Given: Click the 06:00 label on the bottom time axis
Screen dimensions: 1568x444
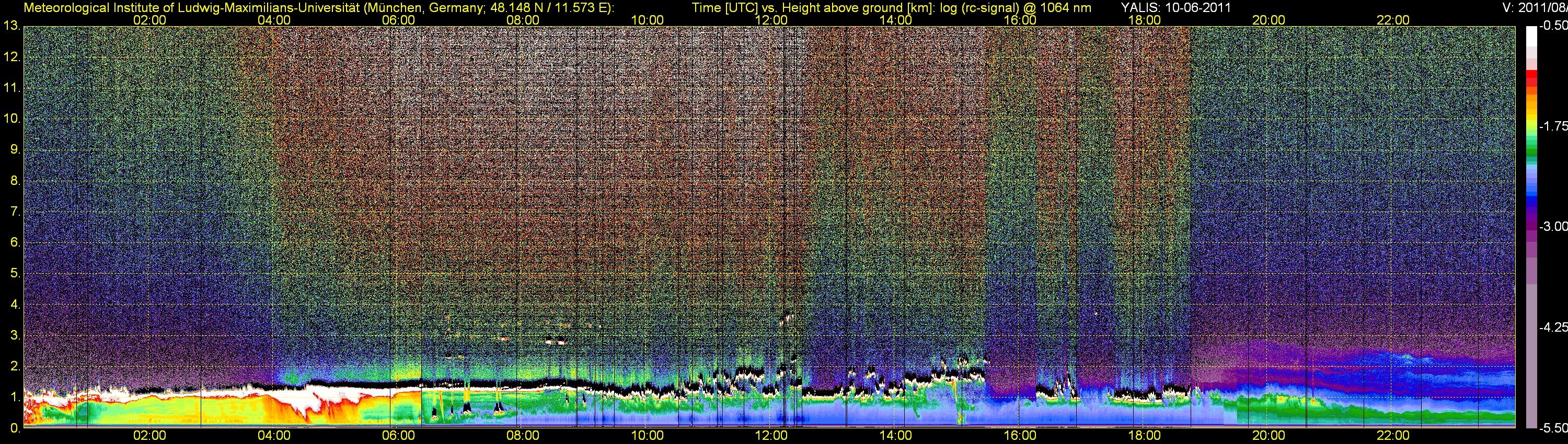Looking at the screenshot, I should coord(399,436).
